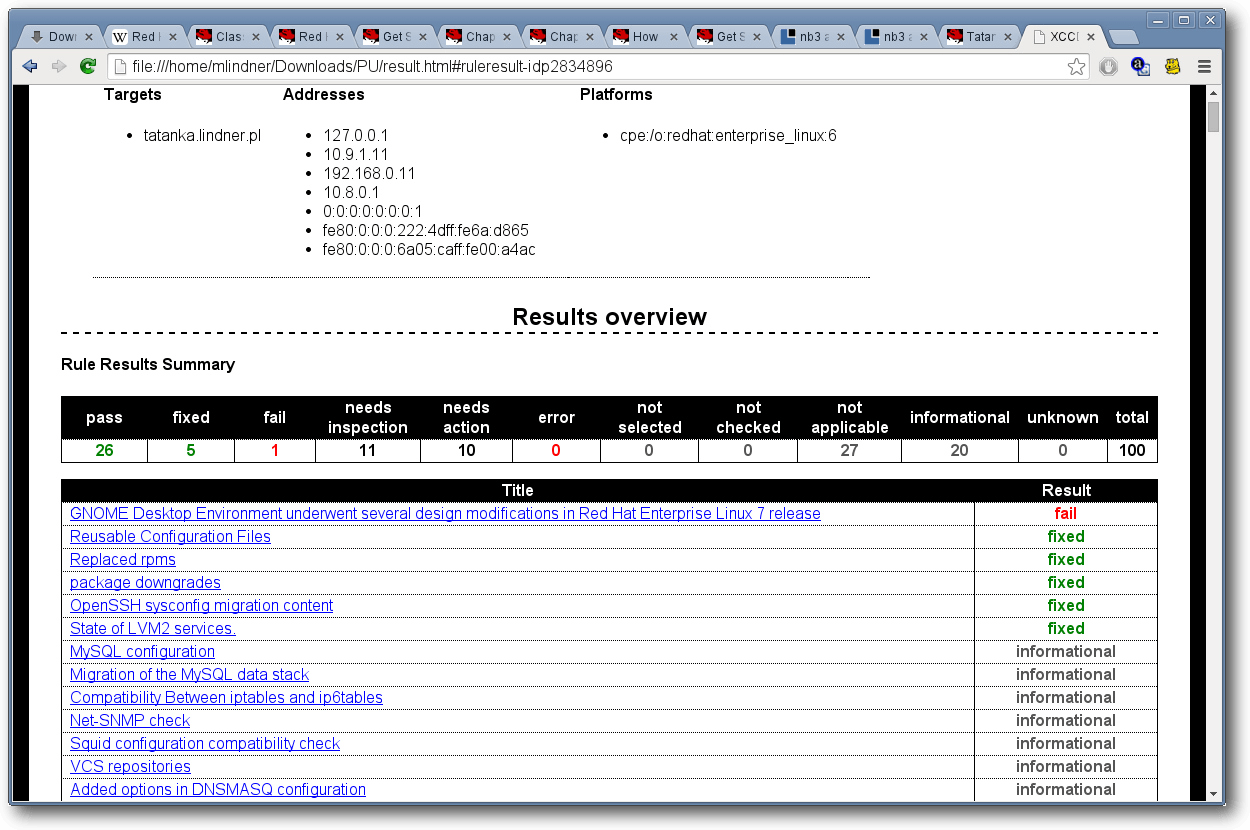Click the vertical scrollbar thumb

[x=1214, y=117]
